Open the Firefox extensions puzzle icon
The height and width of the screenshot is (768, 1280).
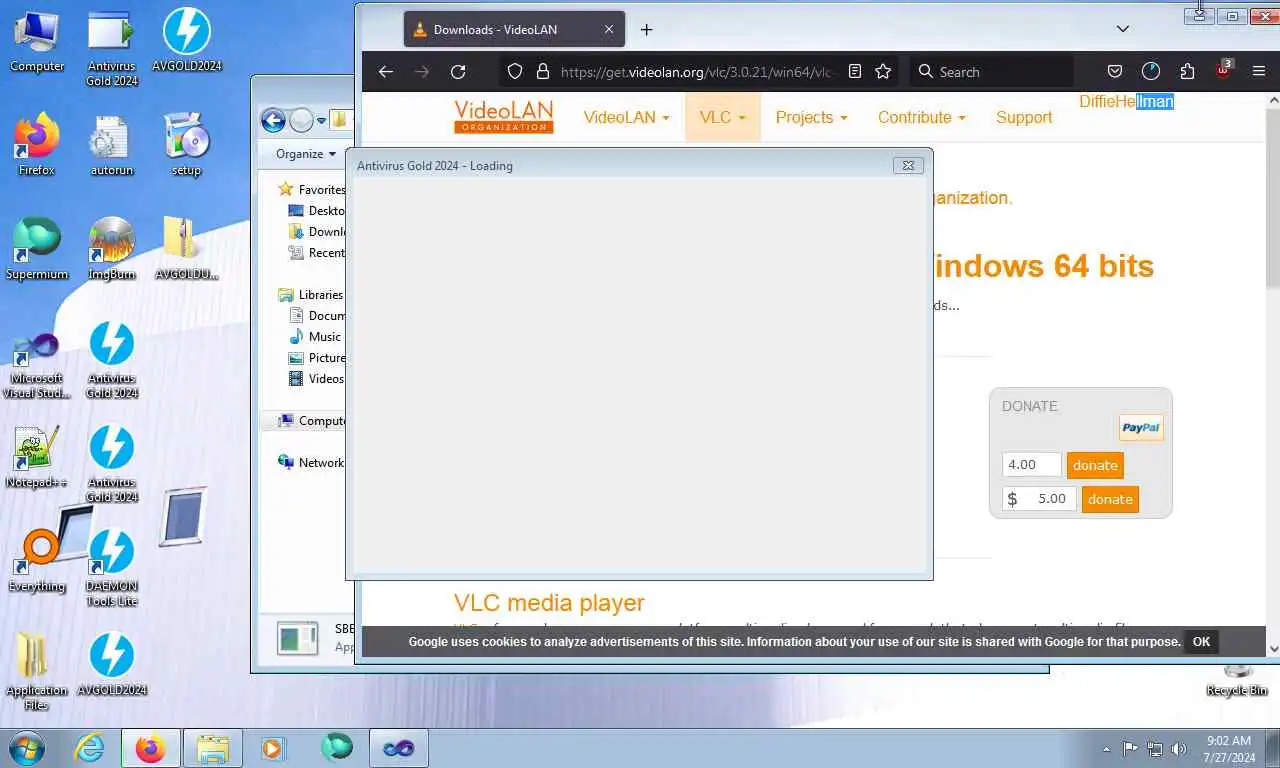click(1187, 72)
